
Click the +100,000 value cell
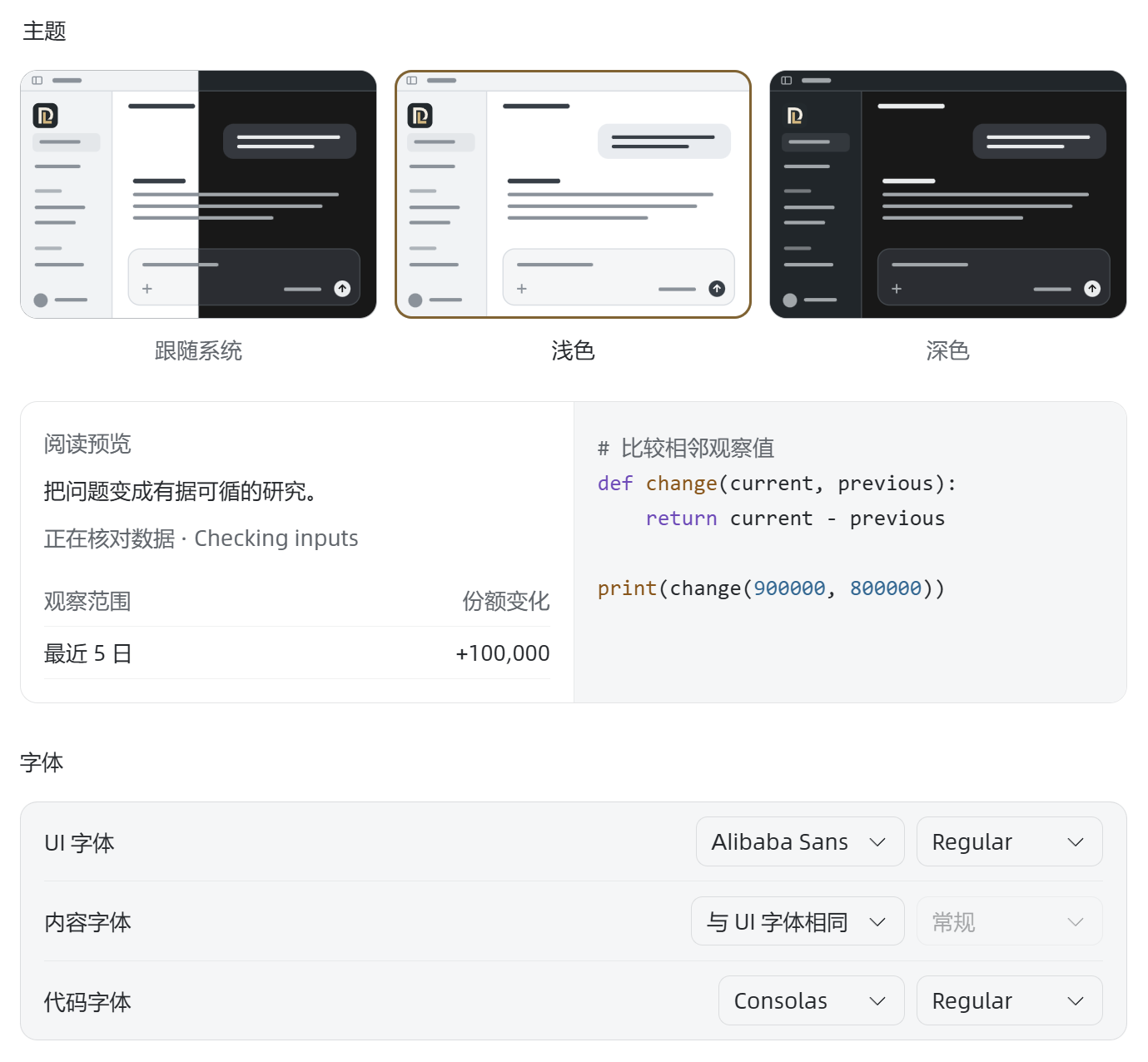pos(503,653)
